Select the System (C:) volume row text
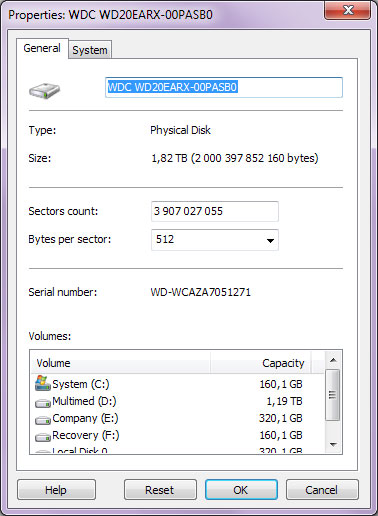The image size is (378, 516). tap(81, 384)
